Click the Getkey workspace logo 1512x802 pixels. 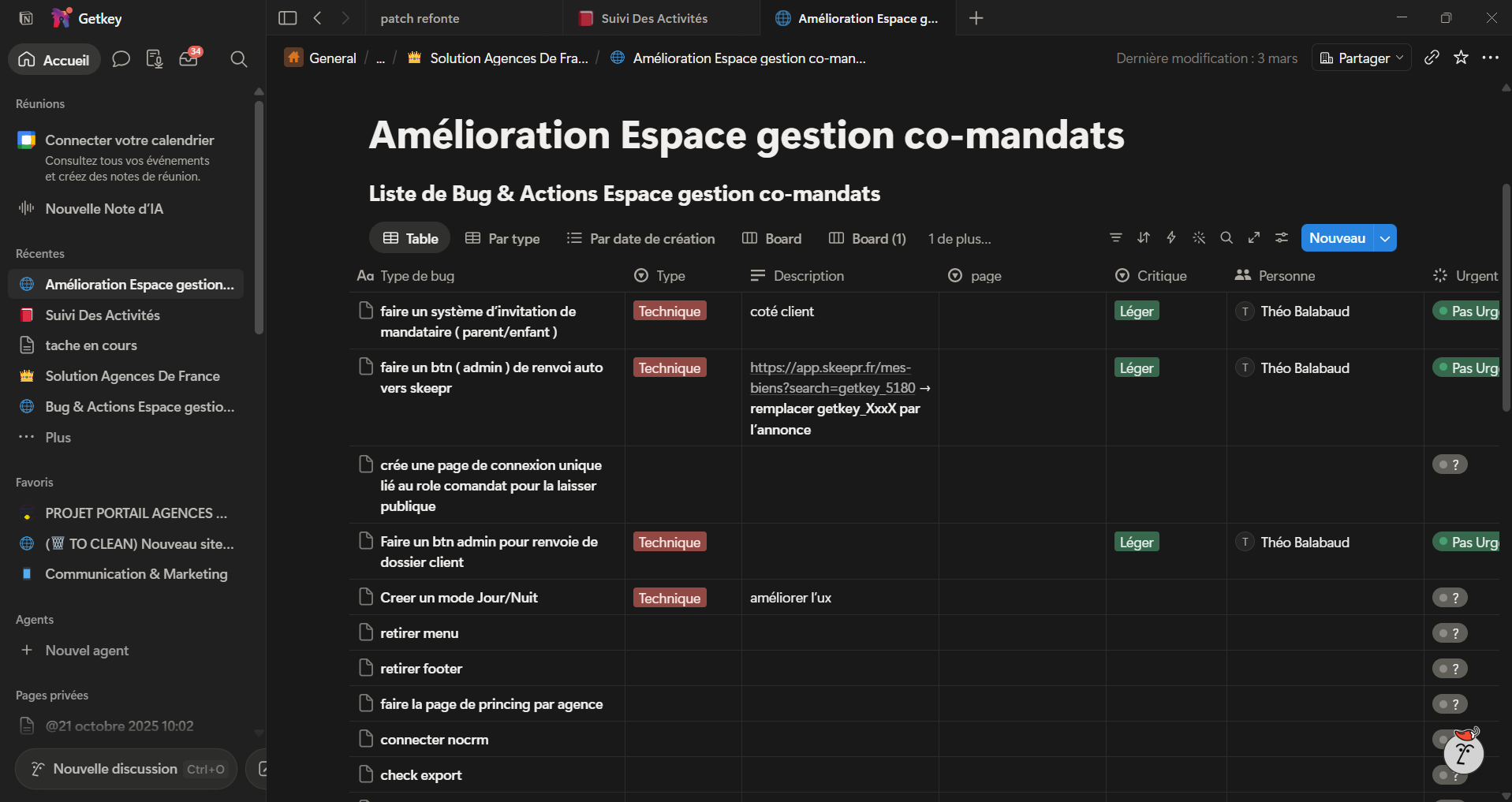tap(61, 18)
